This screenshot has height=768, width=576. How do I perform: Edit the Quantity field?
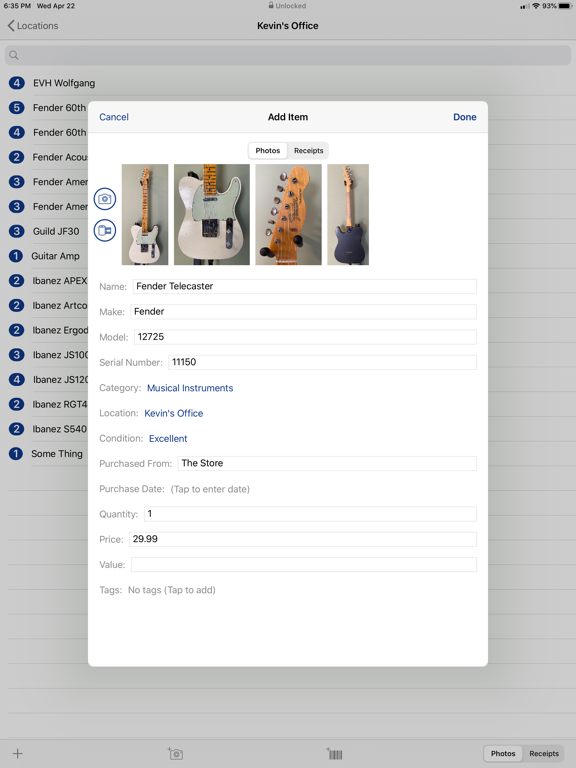pyautogui.click(x=311, y=514)
